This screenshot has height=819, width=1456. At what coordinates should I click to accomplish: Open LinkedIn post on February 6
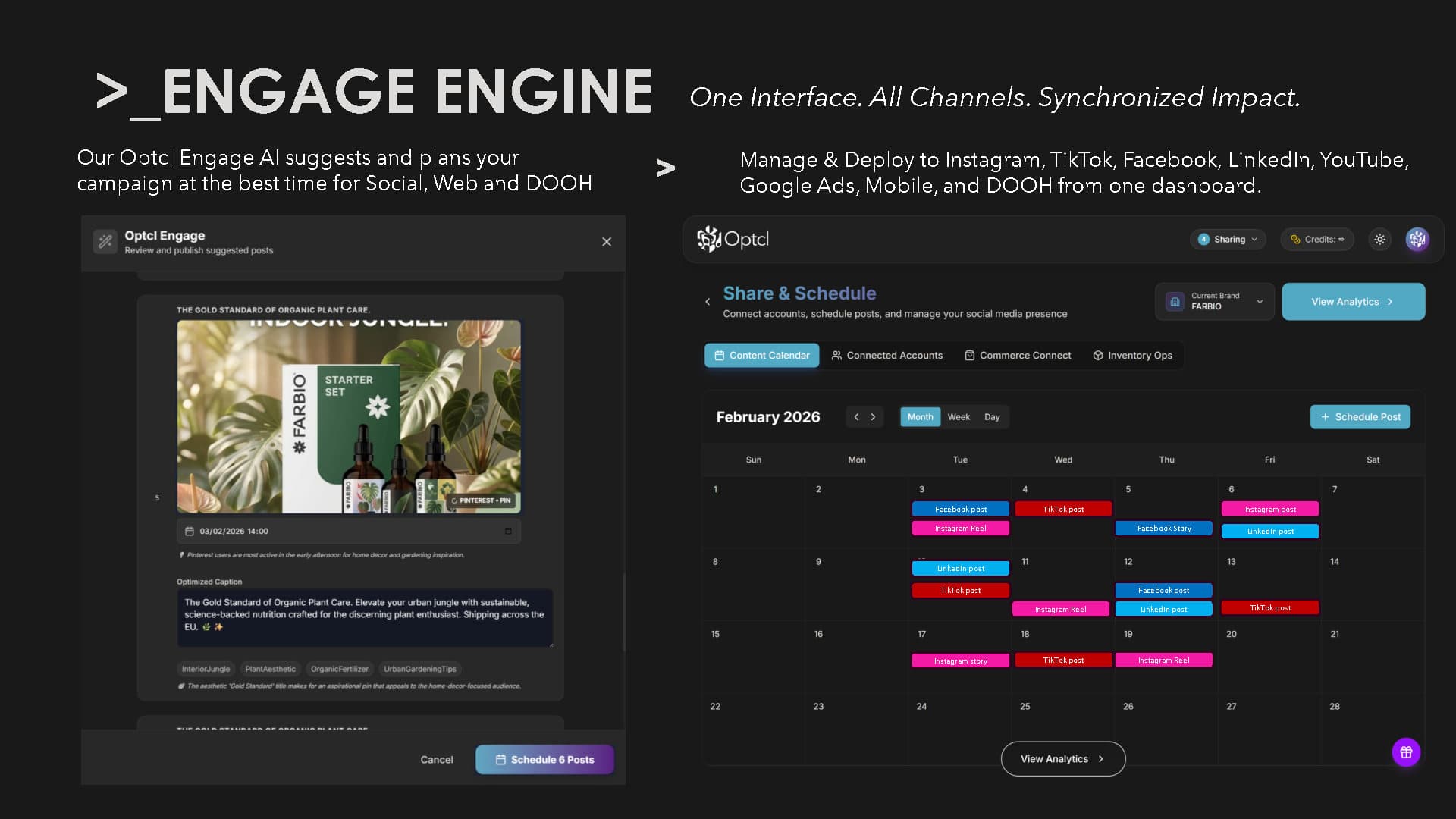tap(1270, 532)
